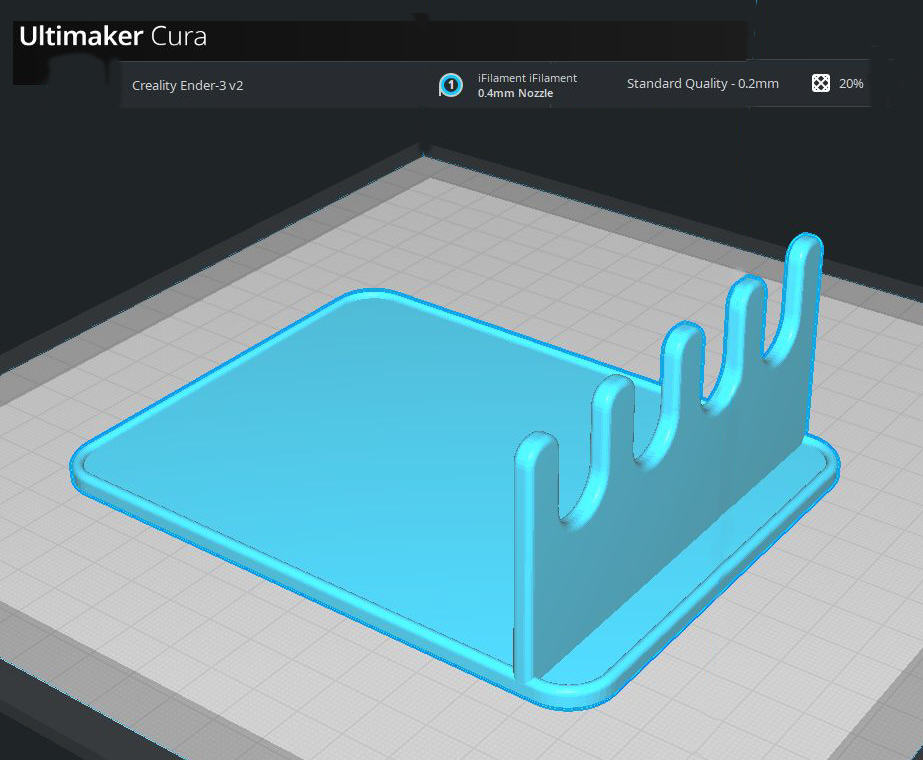This screenshot has width=923, height=760.
Task: Open the iFilament material configuration panel
Action: pos(509,85)
